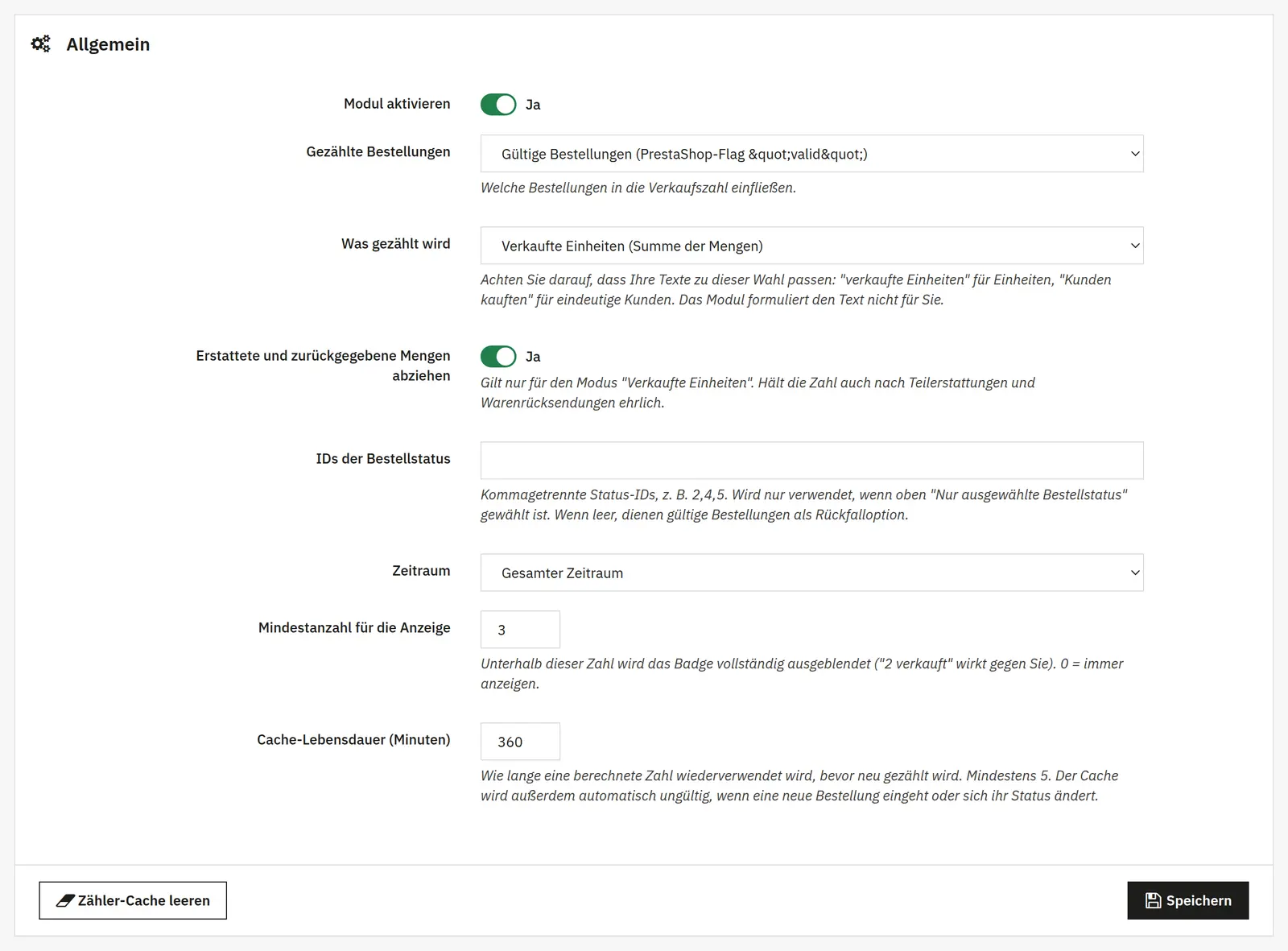Click the Ja text beside Modul aktivieren

(x=533, y=105)
